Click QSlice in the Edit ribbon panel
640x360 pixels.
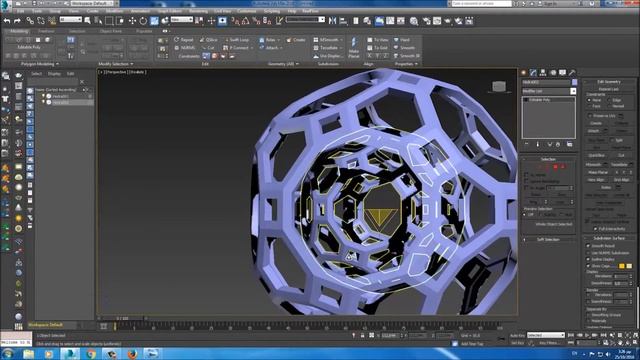pos(209,40)
